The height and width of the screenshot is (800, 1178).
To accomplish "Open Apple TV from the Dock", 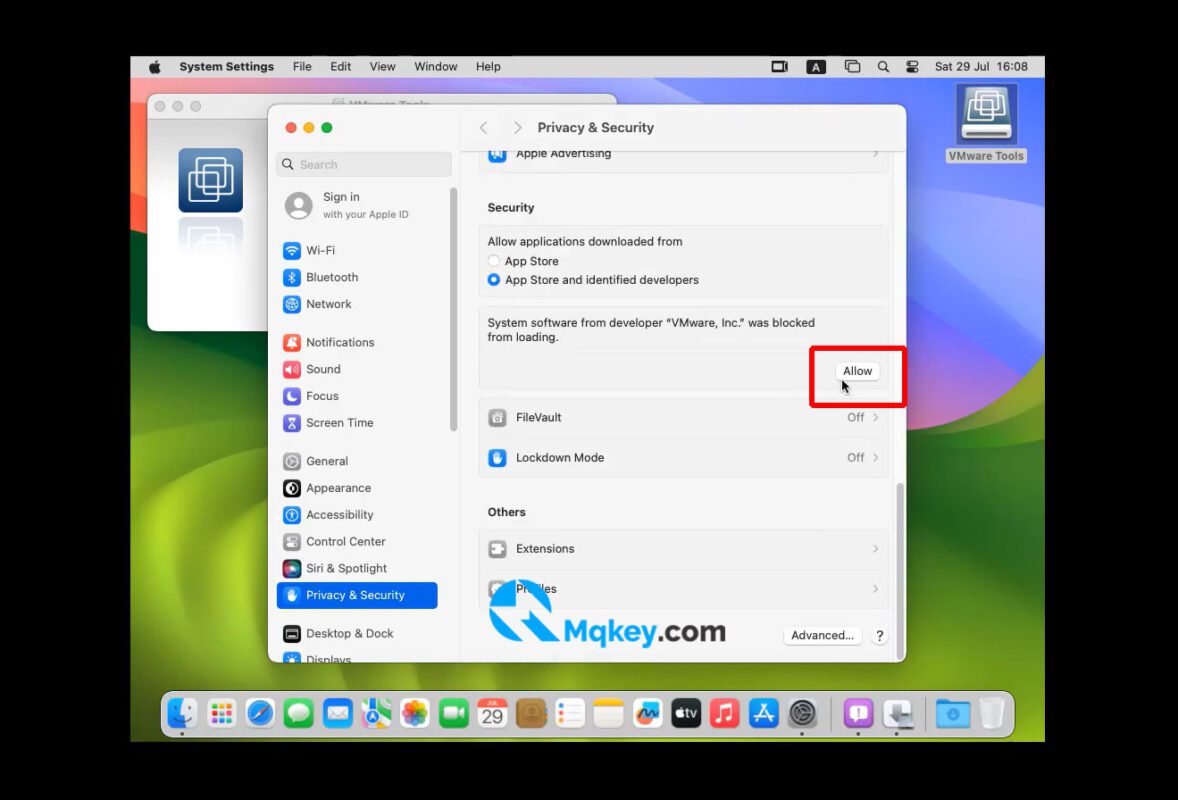I will [x=686, y=713].
